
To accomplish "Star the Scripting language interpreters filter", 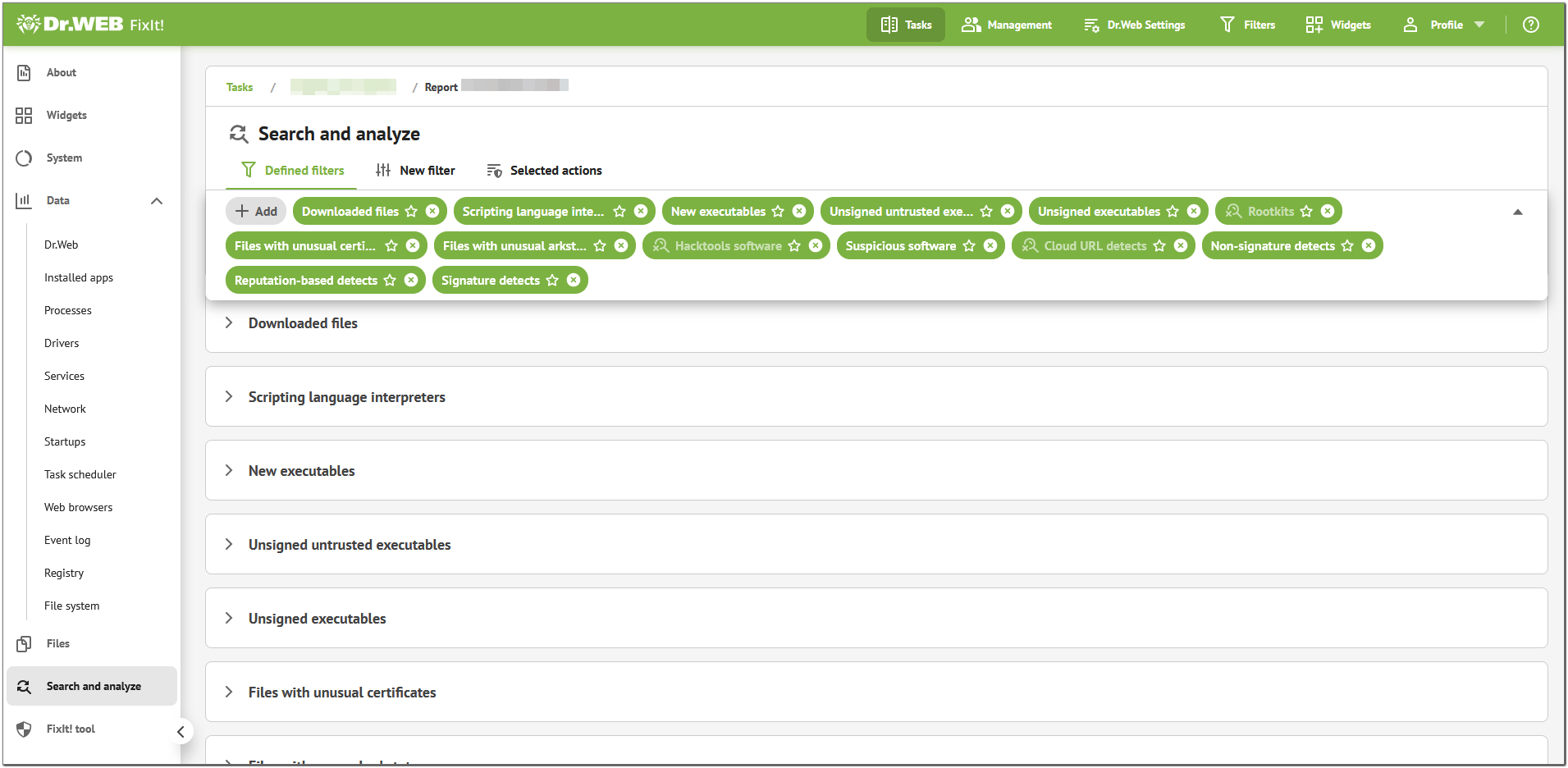I will tap(619, 211).
